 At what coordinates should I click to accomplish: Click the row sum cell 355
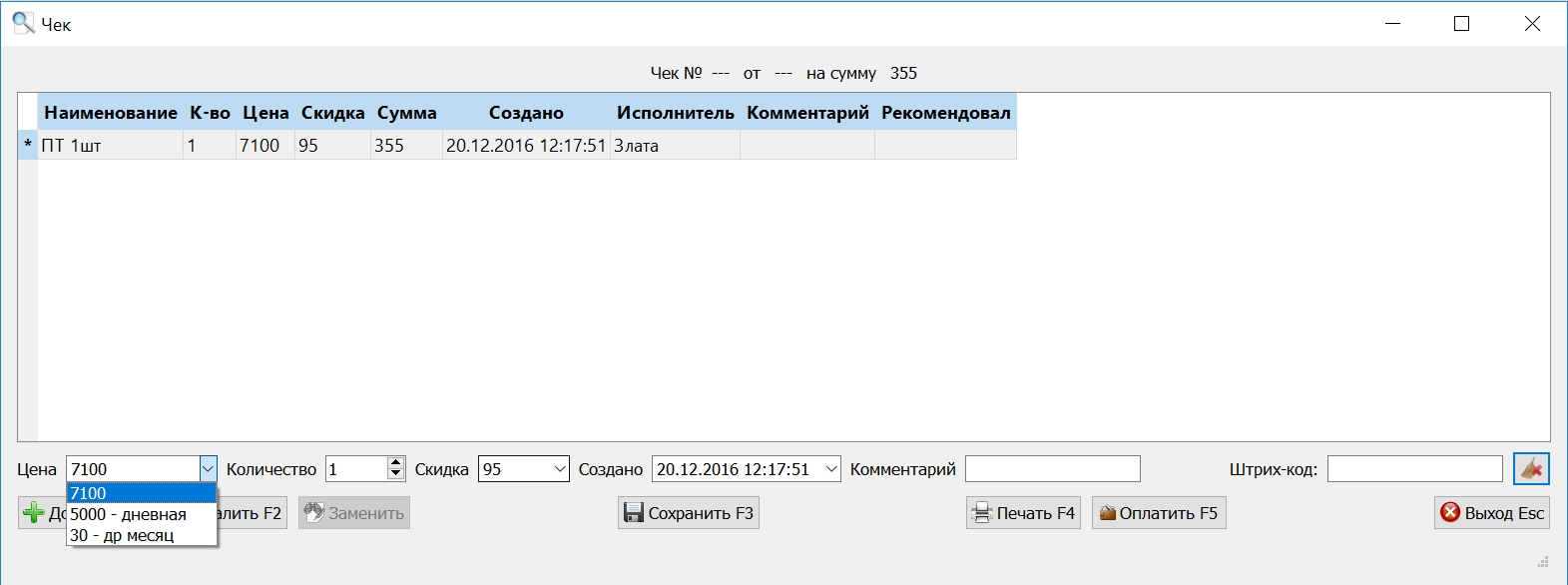click(x=407, y=145)
